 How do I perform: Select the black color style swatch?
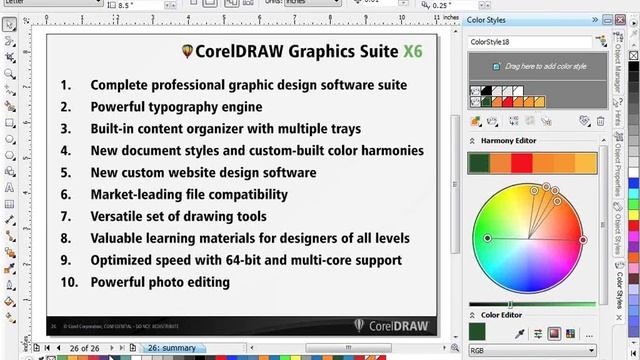pyautogui.click(x=486, y=91)
